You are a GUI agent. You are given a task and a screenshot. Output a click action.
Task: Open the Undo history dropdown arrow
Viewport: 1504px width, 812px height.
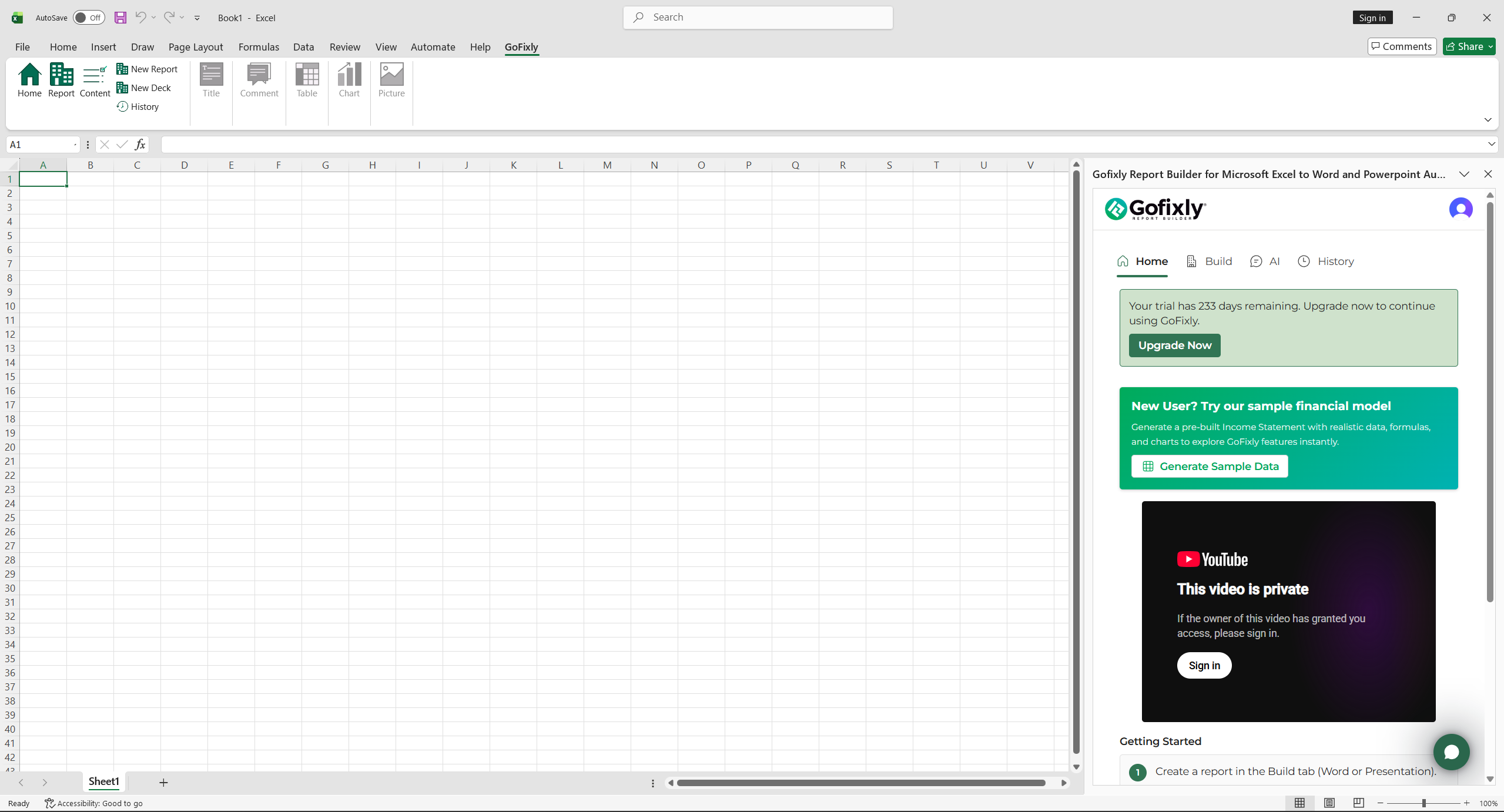point(153,18)
